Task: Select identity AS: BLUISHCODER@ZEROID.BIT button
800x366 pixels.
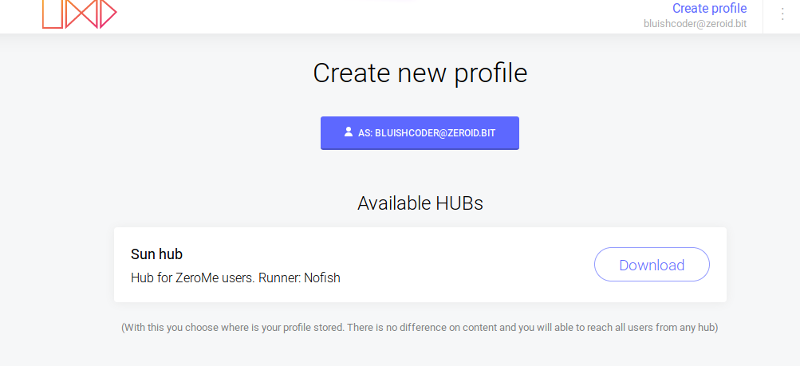Action: tap(419, 133)
